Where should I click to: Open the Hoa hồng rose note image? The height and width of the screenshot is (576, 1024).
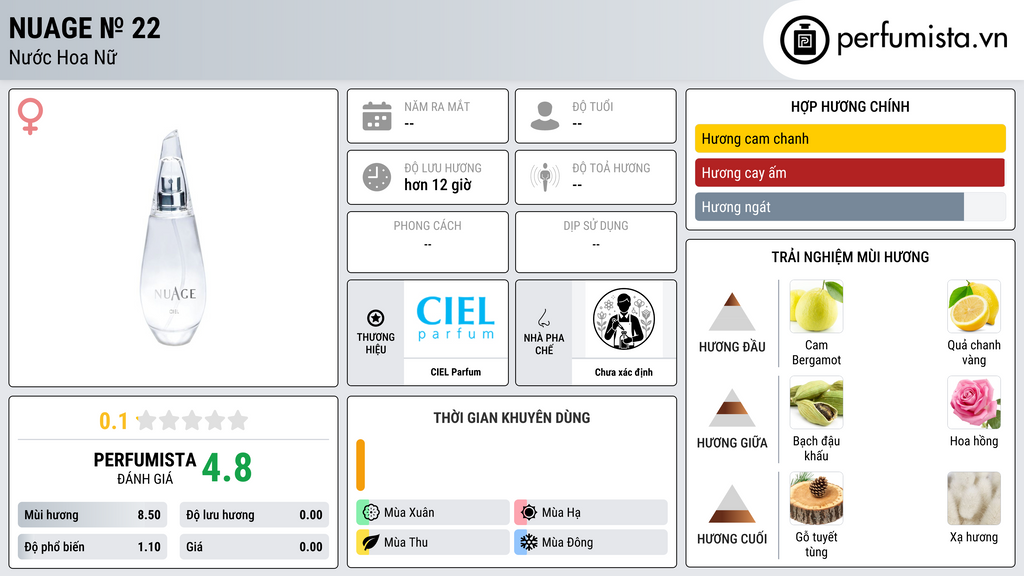pos(973,402)
